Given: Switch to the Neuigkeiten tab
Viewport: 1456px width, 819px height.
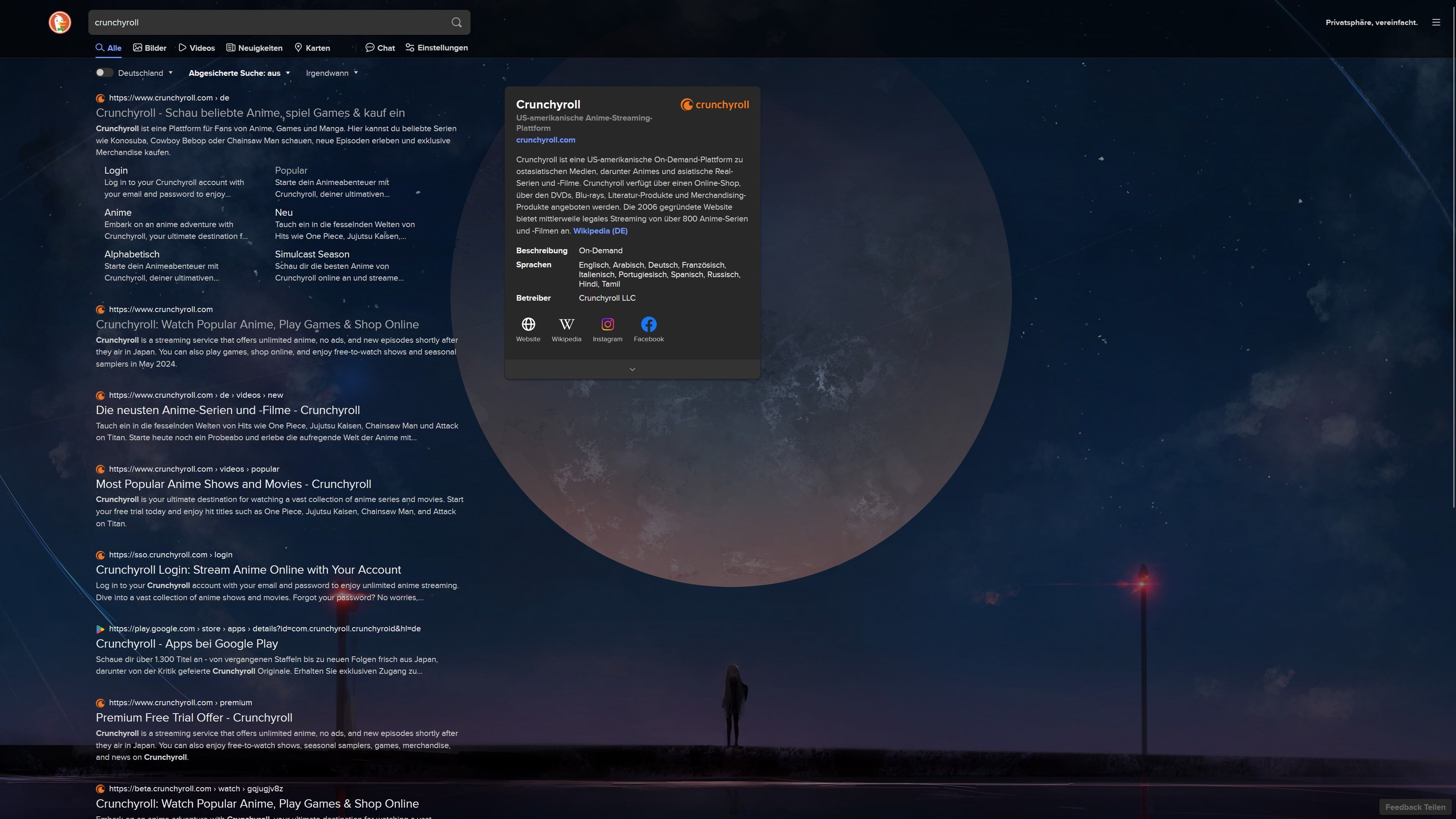Looking at the screenshot, I should pyautogui.click(x=254, y=48).
